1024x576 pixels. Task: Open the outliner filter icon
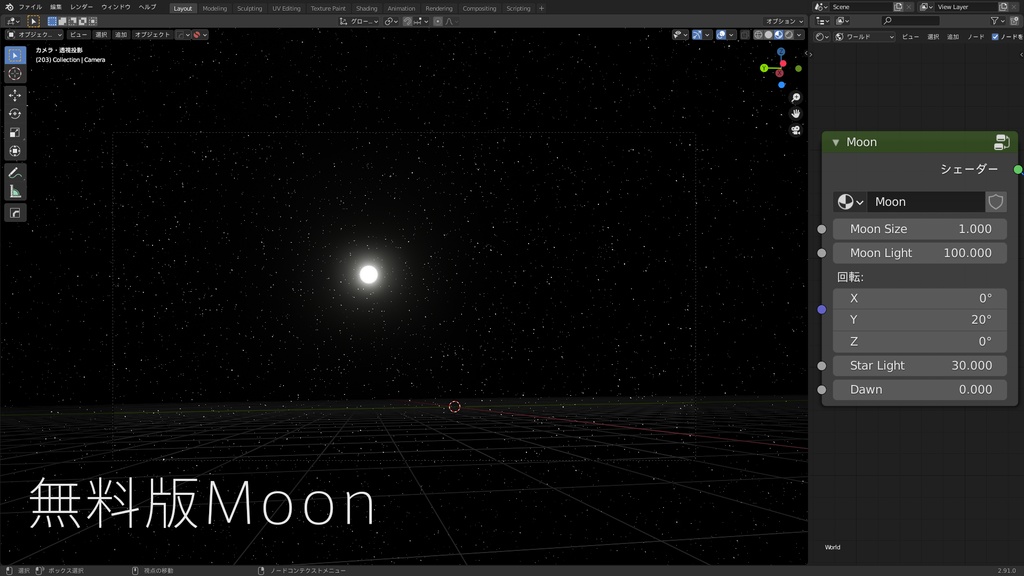click(995, 20)
